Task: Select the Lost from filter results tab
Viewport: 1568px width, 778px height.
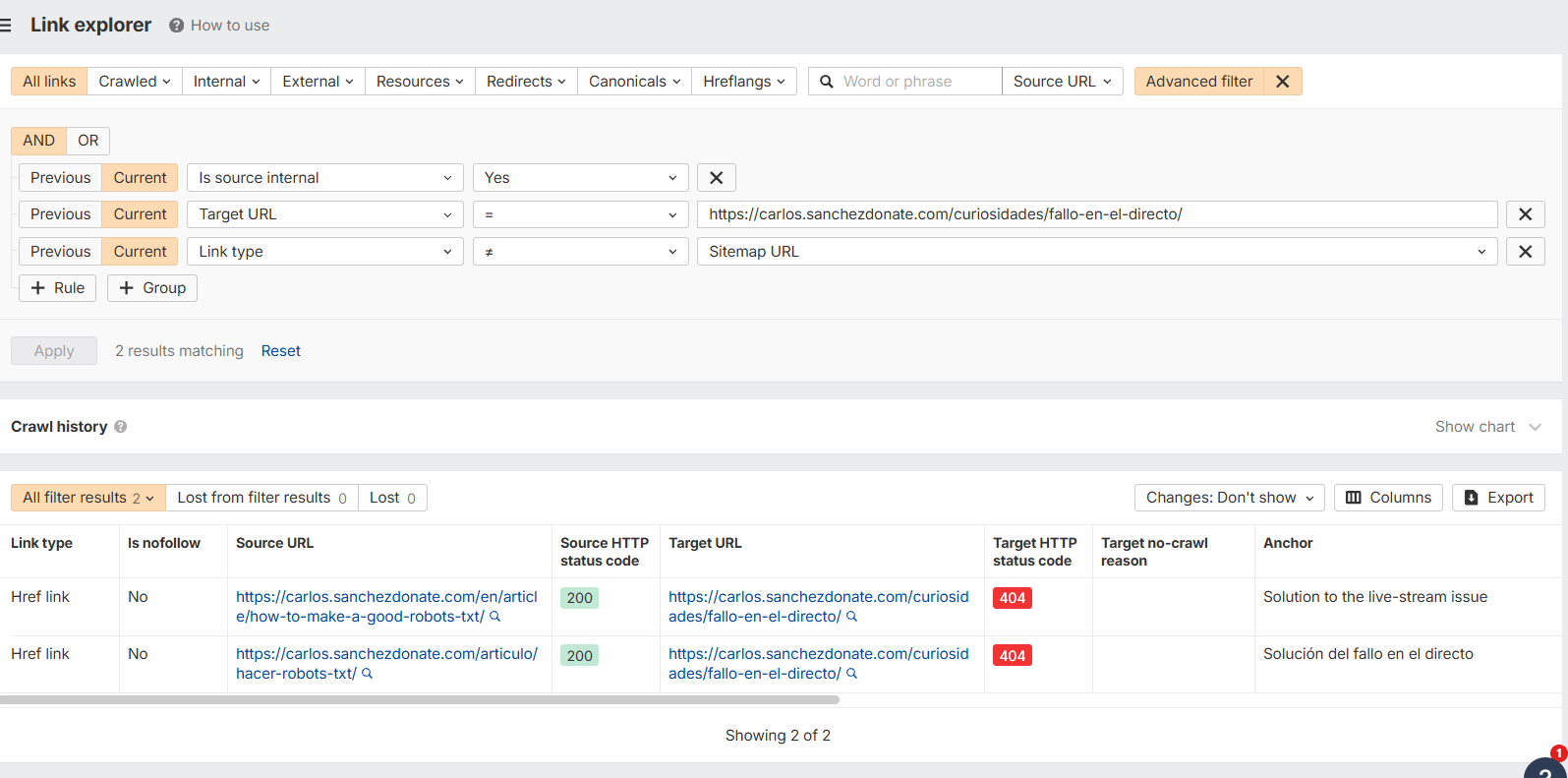Action: click(261, 498)
